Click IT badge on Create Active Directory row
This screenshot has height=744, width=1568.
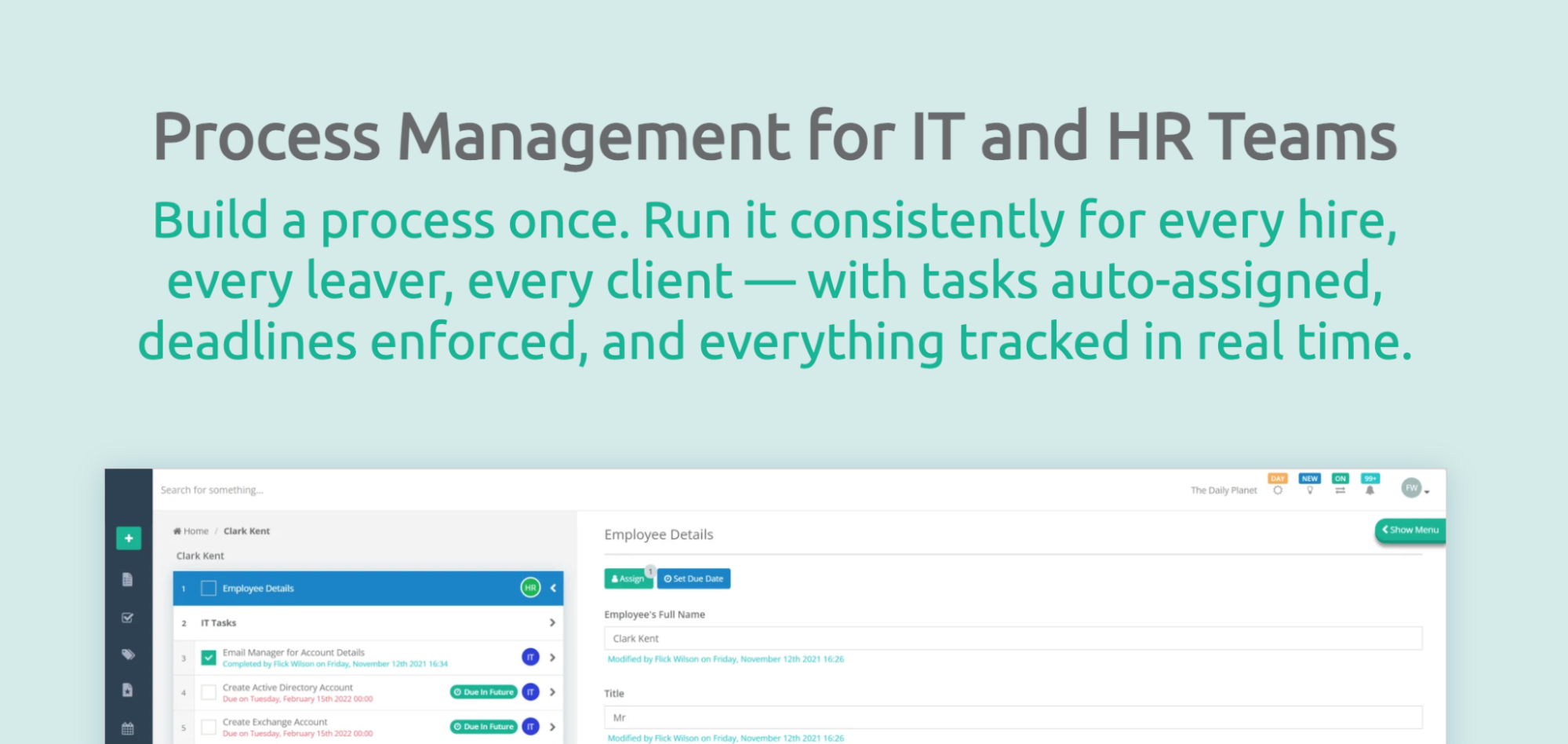(530, 692)
